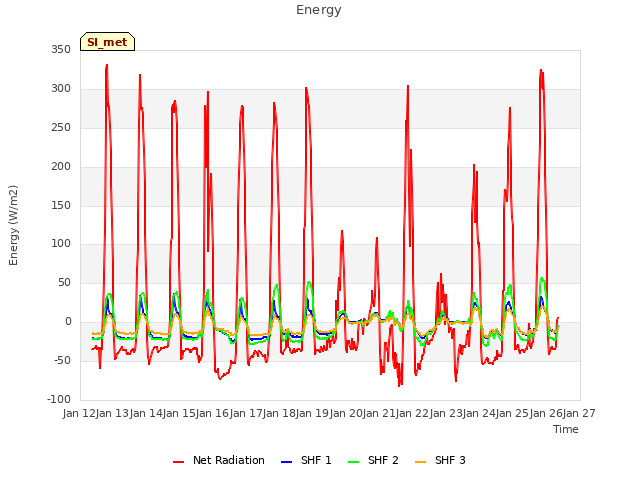Viewport: 640px width, 480px height.
Task: Click the Jan 12 x-axis tick label
Action: point(79,413)
